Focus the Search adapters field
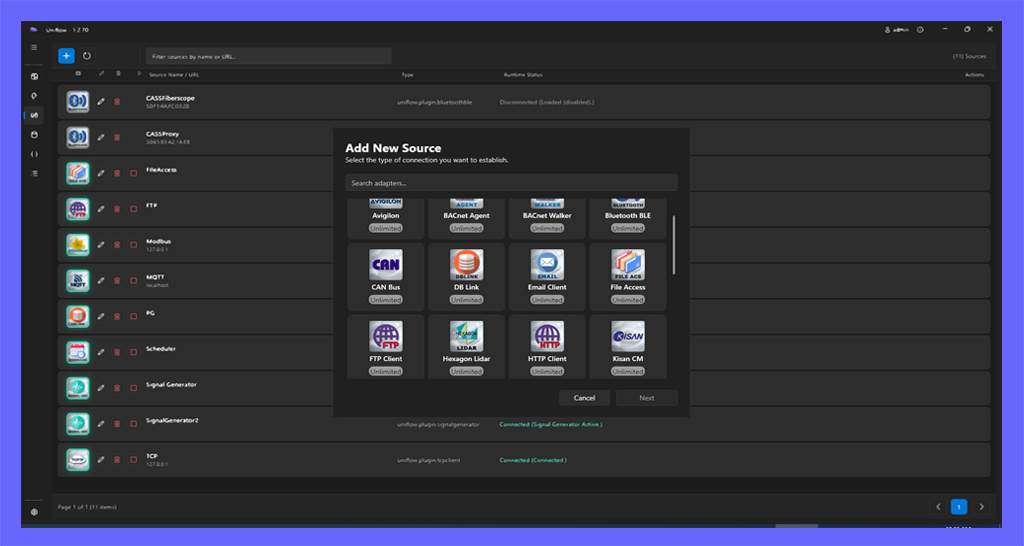The image size is (1024, 546). (x=511, y=183)
